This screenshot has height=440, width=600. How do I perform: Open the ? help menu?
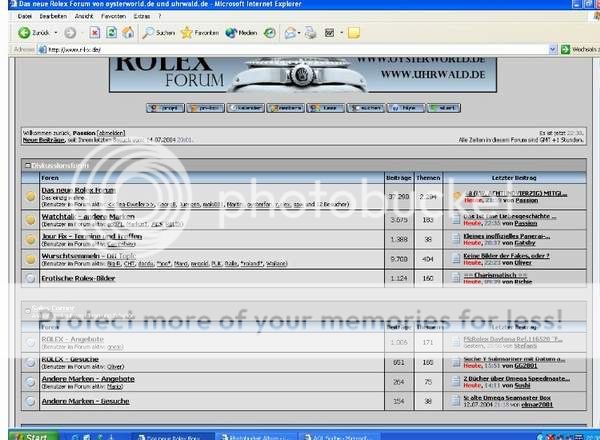pos(160,16)
